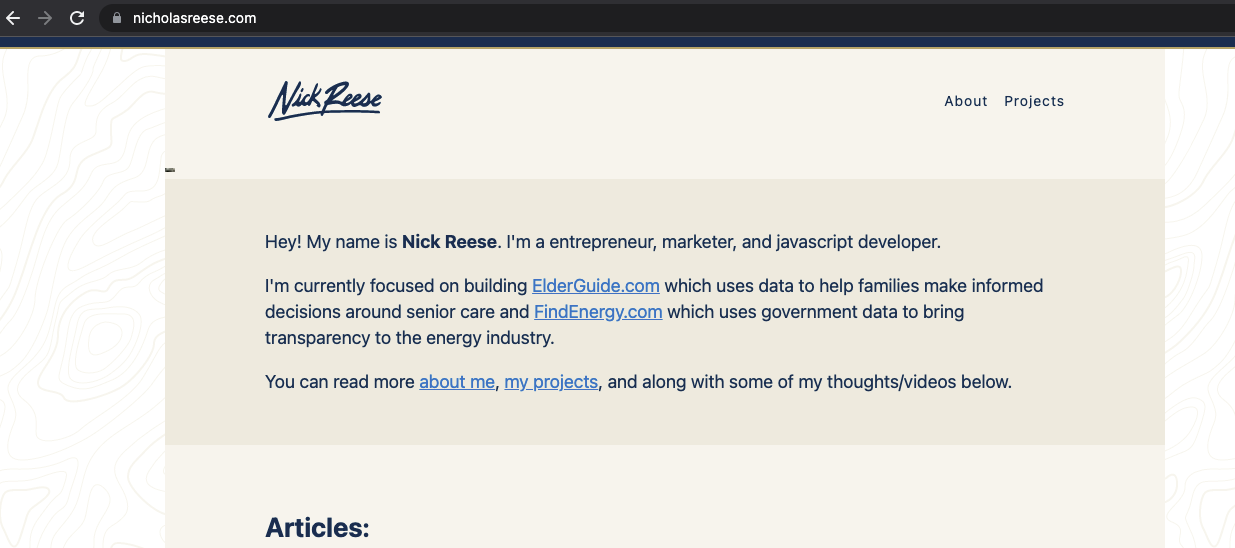Follow the ElderGuide.com link

pos(595,286)
